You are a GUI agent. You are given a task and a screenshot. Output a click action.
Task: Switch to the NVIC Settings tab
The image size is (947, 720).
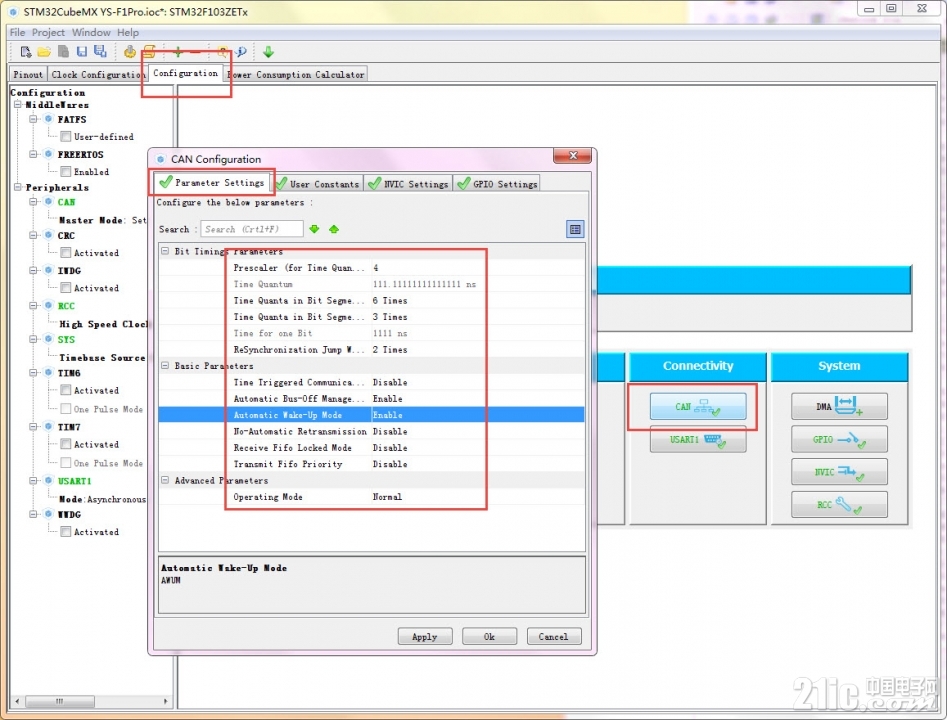[x=409, y=184]
